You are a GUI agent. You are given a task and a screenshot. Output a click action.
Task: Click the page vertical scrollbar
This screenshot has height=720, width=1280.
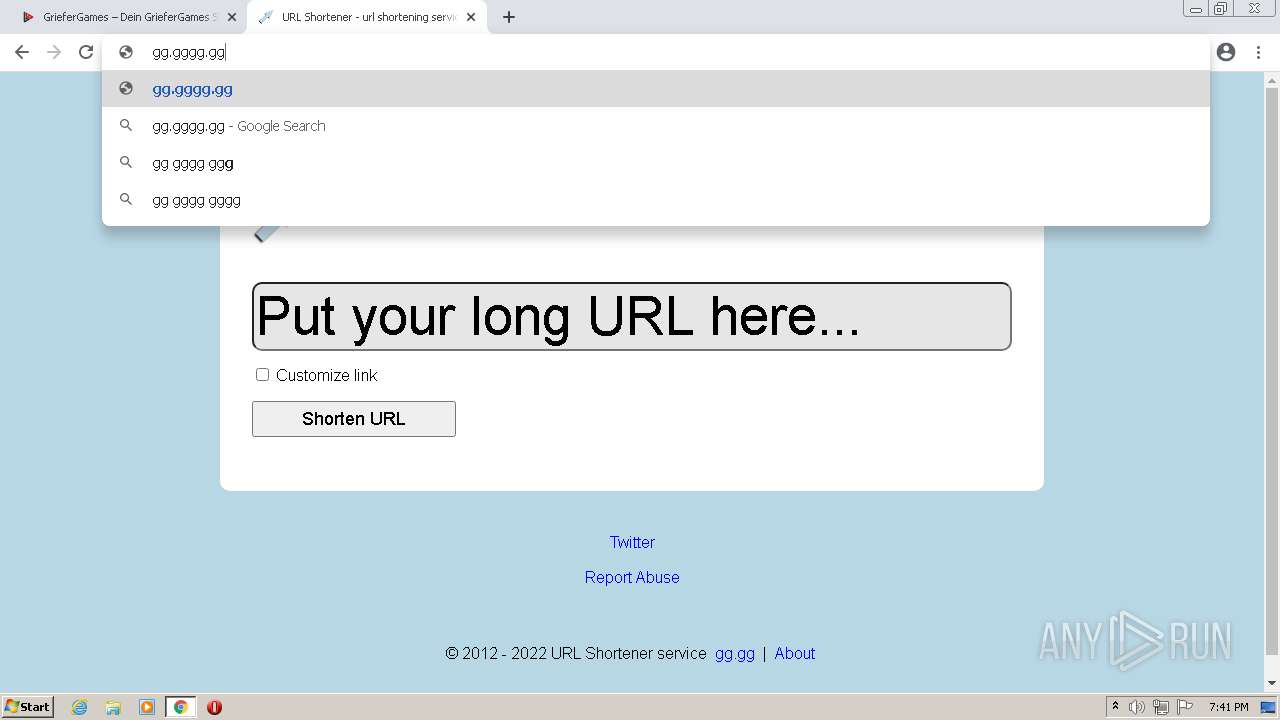tap(1272, 370)
